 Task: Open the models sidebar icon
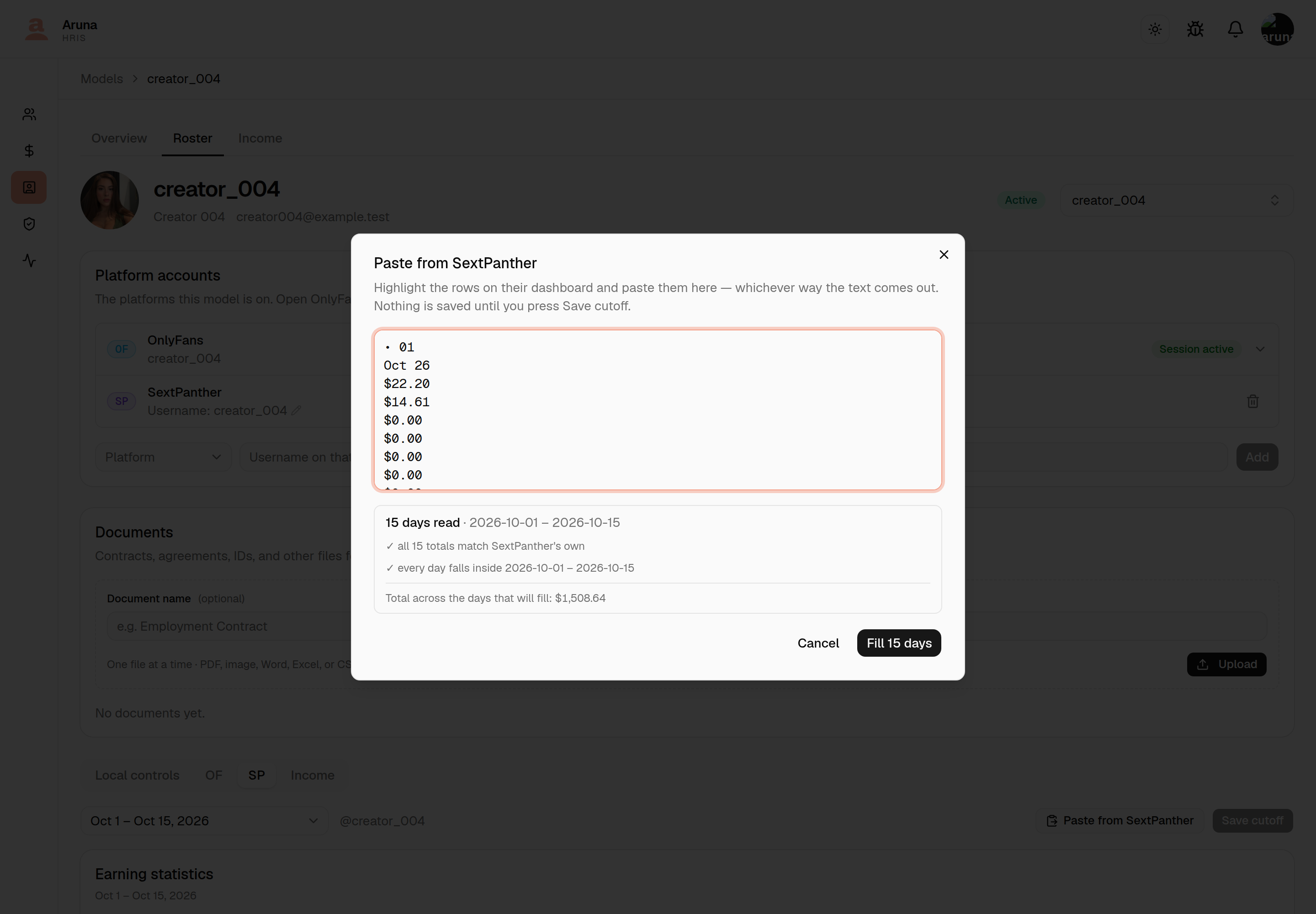coord(29,187)
